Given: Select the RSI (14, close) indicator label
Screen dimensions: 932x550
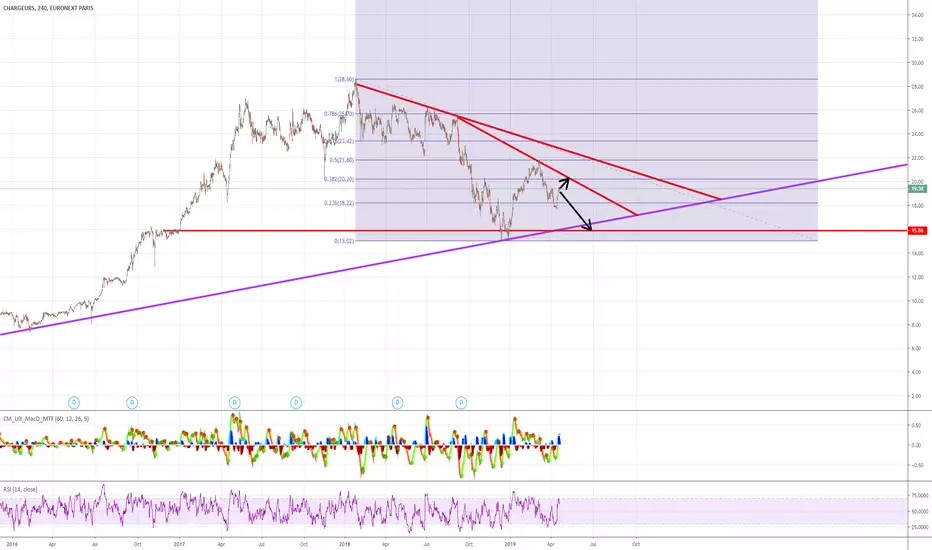Looking at the screenshot, I should [20, 489].
